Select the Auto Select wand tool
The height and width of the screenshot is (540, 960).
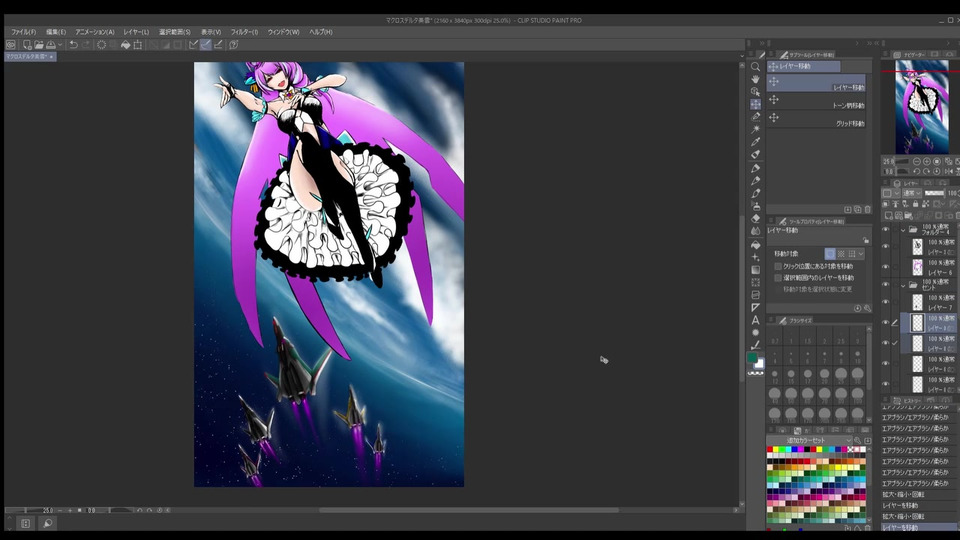coord(756,129)
